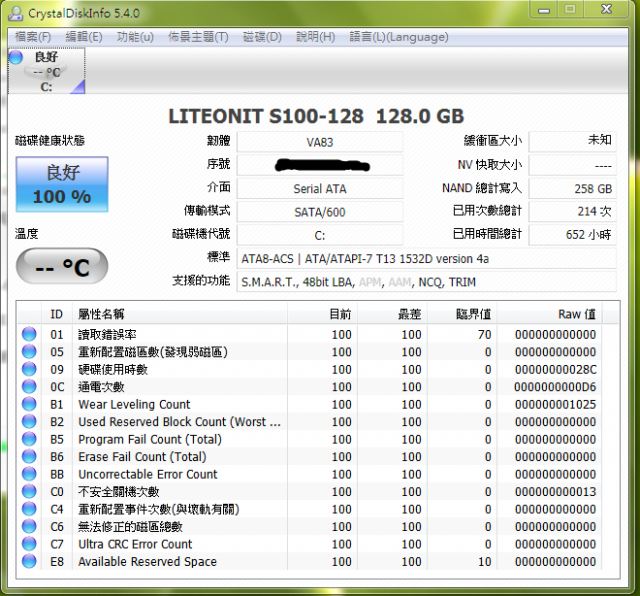This screenshot has height=596, width=640.
Task: Click the buffer size value 未知
Action: click(573, 141)
